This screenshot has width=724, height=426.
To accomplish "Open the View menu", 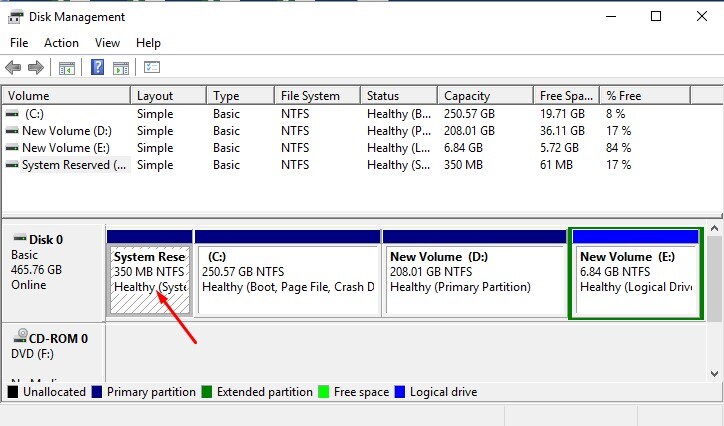I will 107,43.
